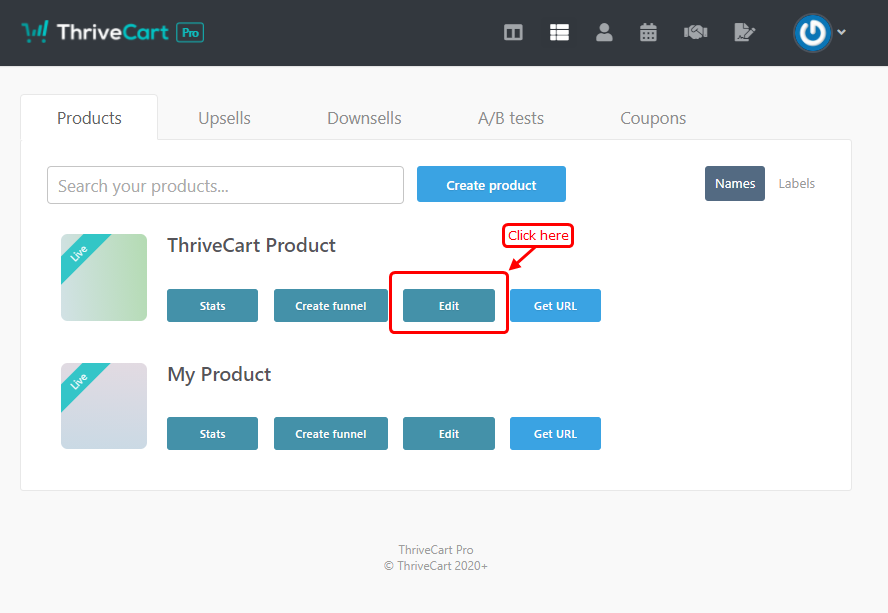Viewport: 888px width, 613px height.
Task: Open the Downsells tab
Action: (364, 118)
